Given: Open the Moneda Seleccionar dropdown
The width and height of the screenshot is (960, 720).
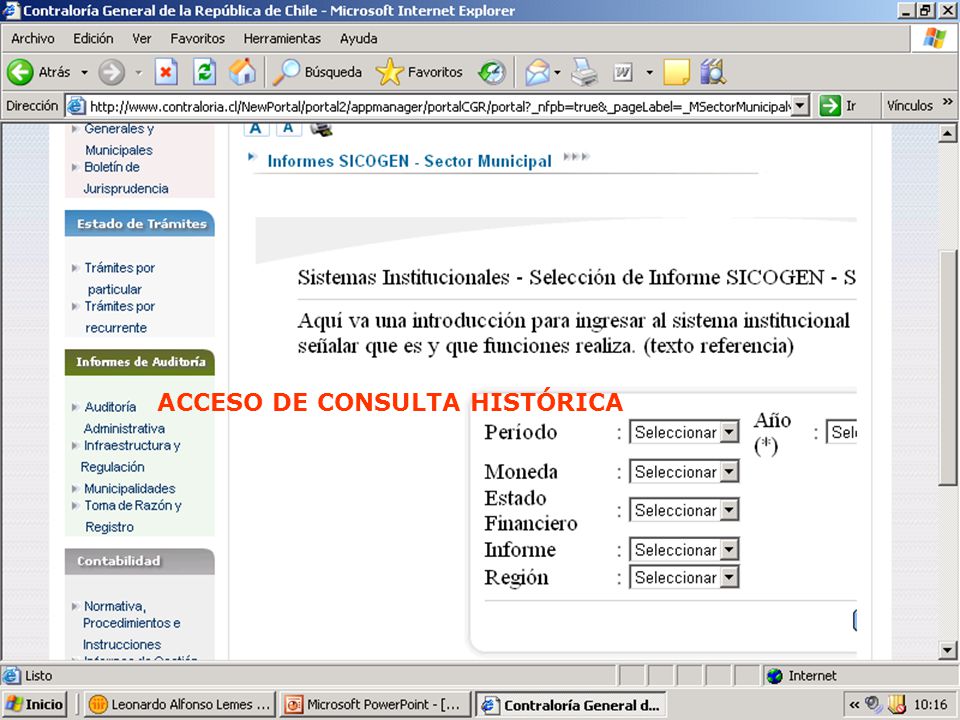Looking at the screenshot, I should click(684, 472).
